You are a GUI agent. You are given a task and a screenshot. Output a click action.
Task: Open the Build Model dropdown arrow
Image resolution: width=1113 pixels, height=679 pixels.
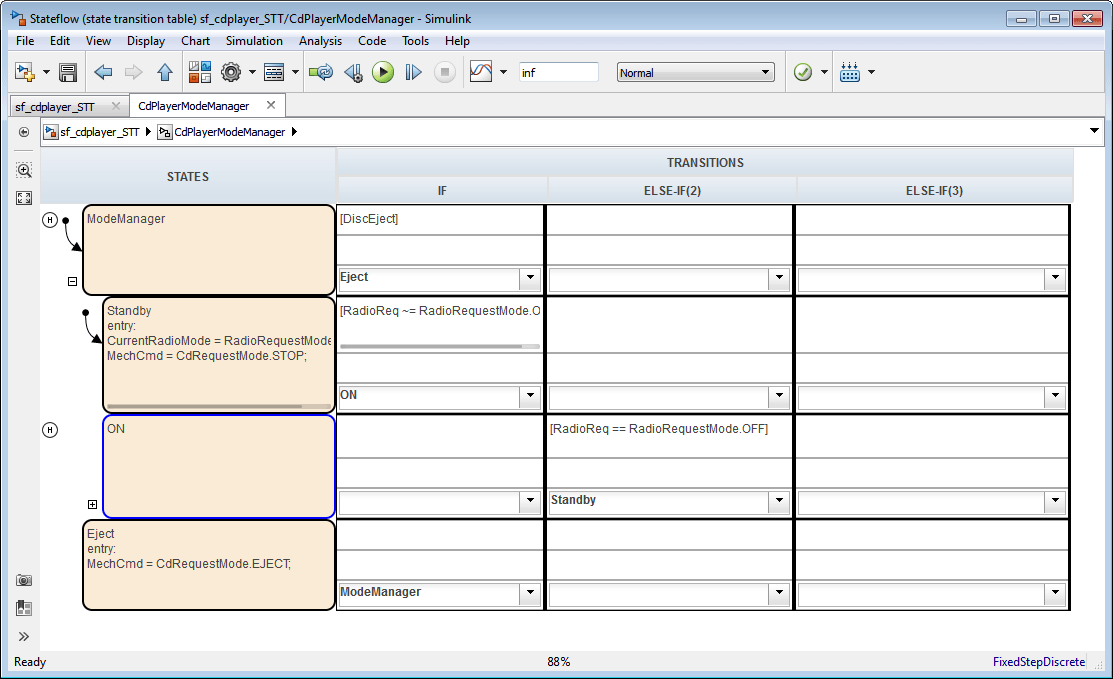click(x=872, y=72)
